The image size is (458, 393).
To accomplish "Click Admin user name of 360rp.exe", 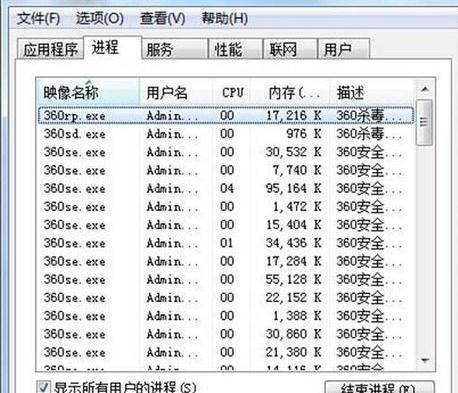I will pyautogui.click(x=172, y=116).
